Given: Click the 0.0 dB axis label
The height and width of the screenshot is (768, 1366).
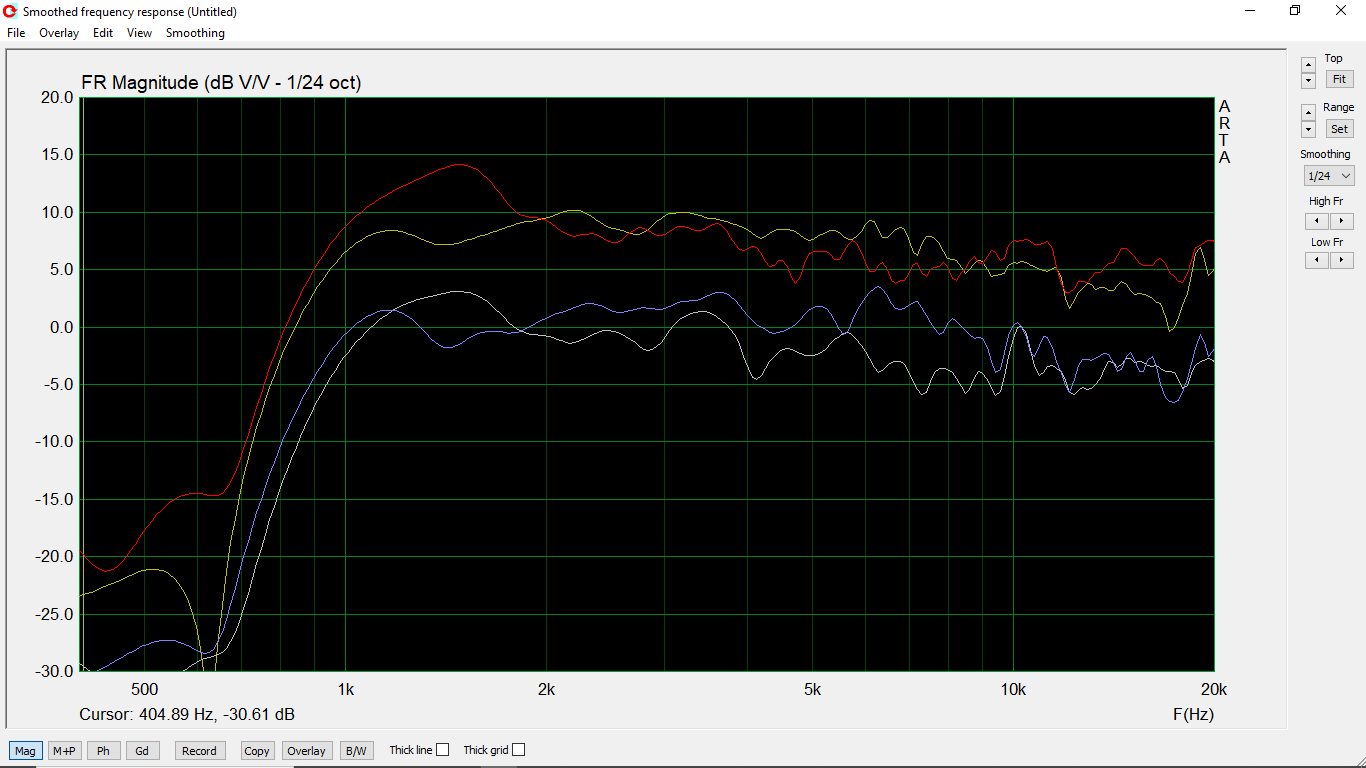Looking at the screenshot, I should [61, 327].
